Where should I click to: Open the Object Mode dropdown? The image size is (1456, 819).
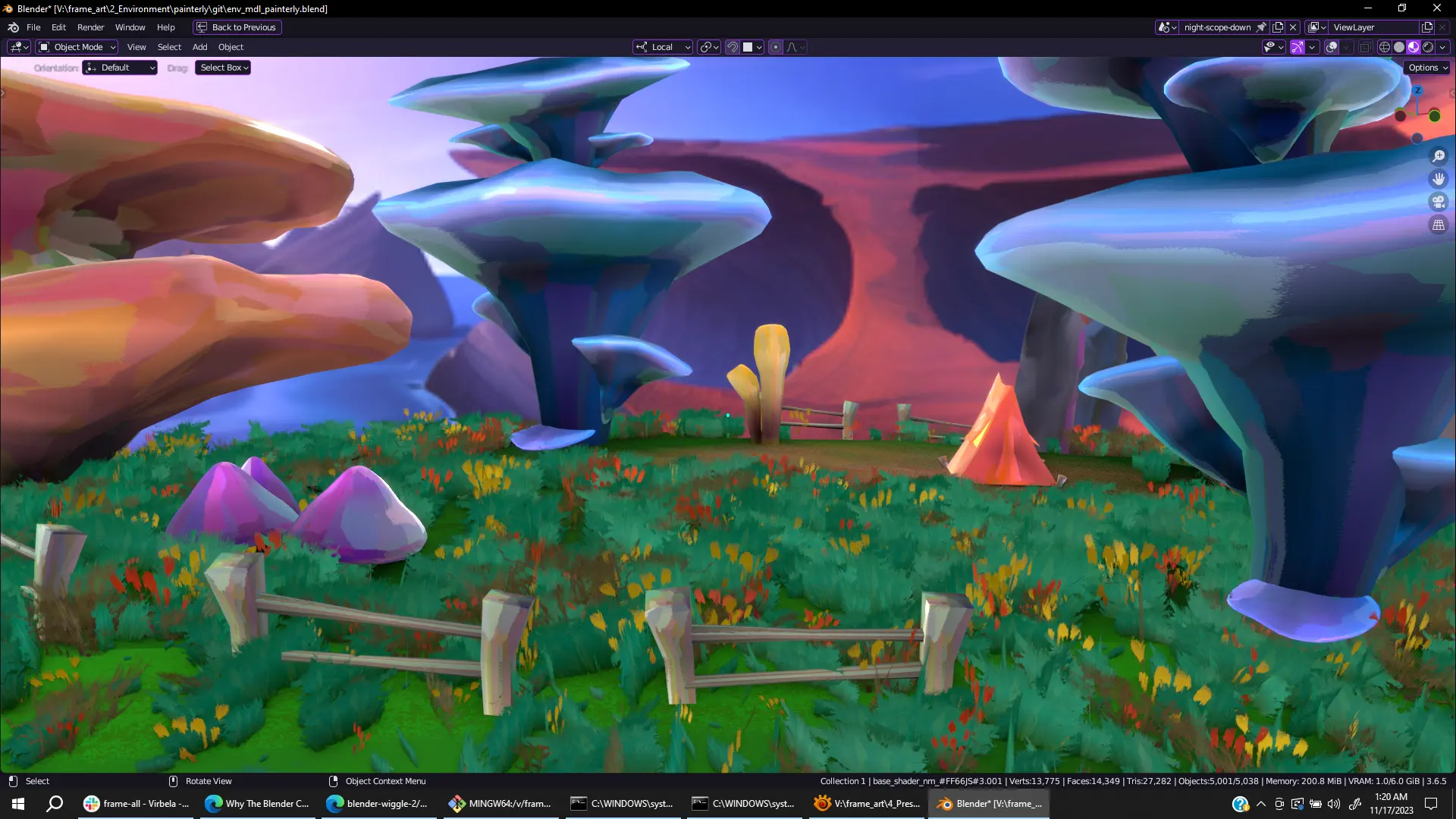click(x=77, y=47)
